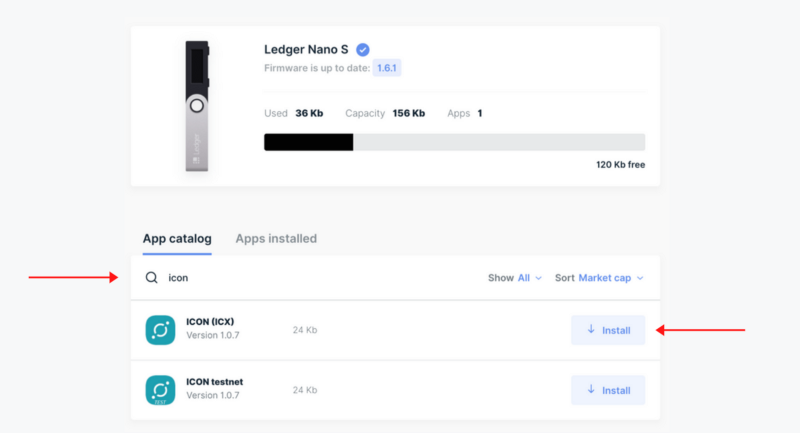Click the 'ICON (ICX)' app name
This screenshot has width=800, height=433.
tap(210, 322)
